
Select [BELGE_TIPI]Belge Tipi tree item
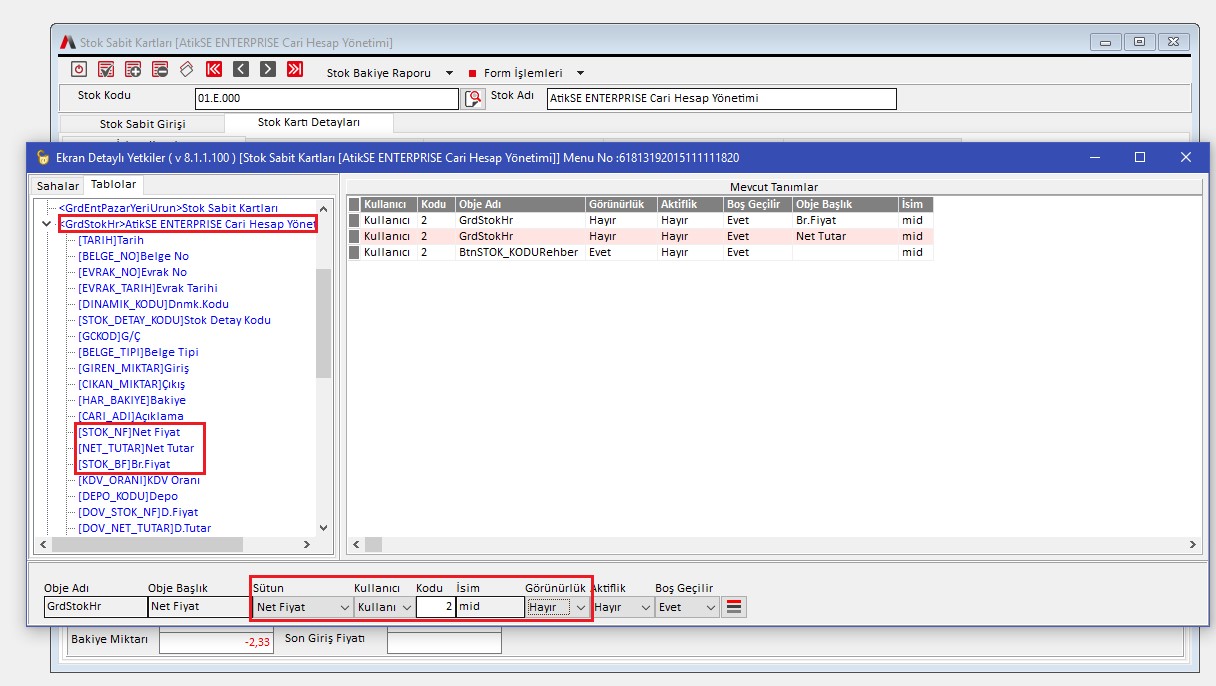(x=138, y=352)
